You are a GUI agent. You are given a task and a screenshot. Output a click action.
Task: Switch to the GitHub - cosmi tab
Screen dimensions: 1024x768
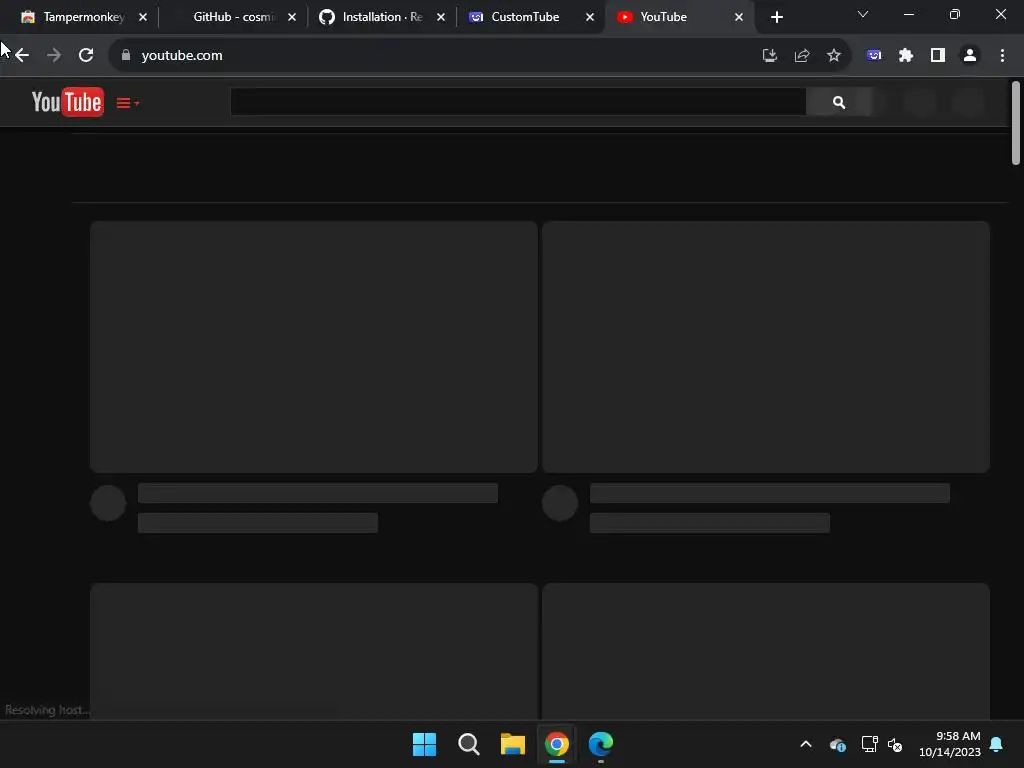(234, 17)
